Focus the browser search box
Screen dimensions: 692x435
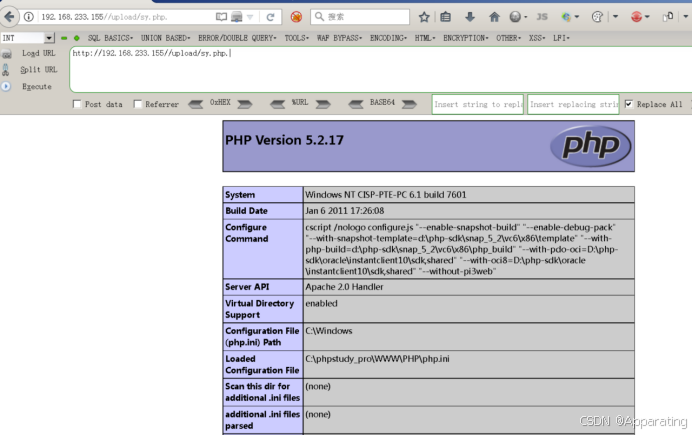360,17
